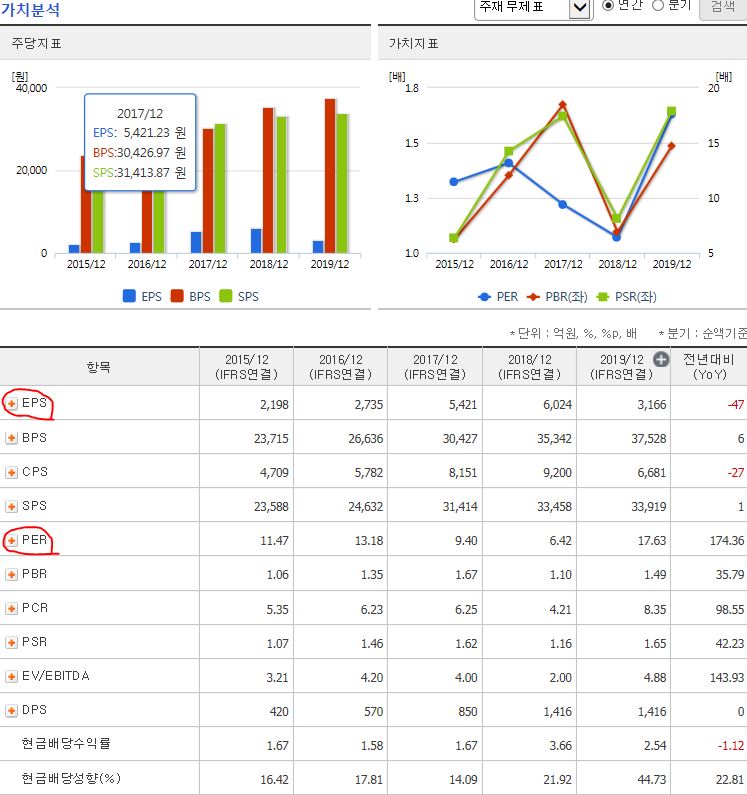Expand the DPS row

click(11, 710)
